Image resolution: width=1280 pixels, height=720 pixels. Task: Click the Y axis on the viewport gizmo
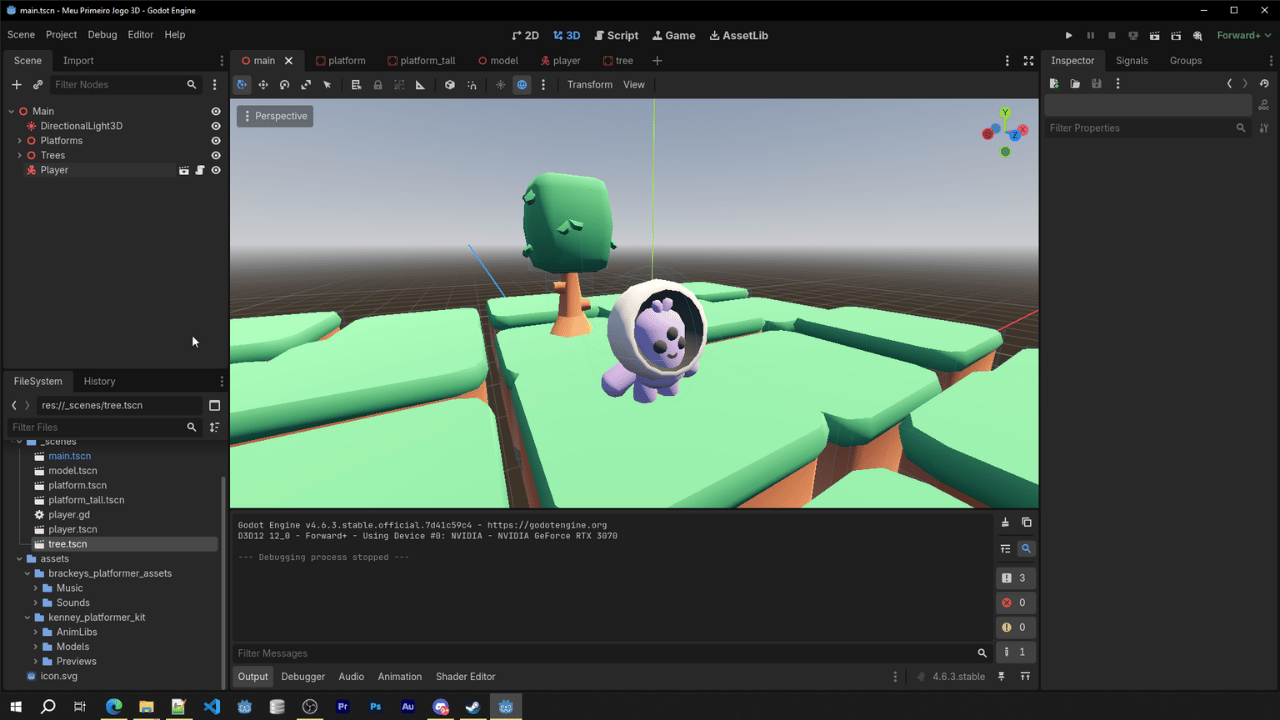tap(1005, 113)
